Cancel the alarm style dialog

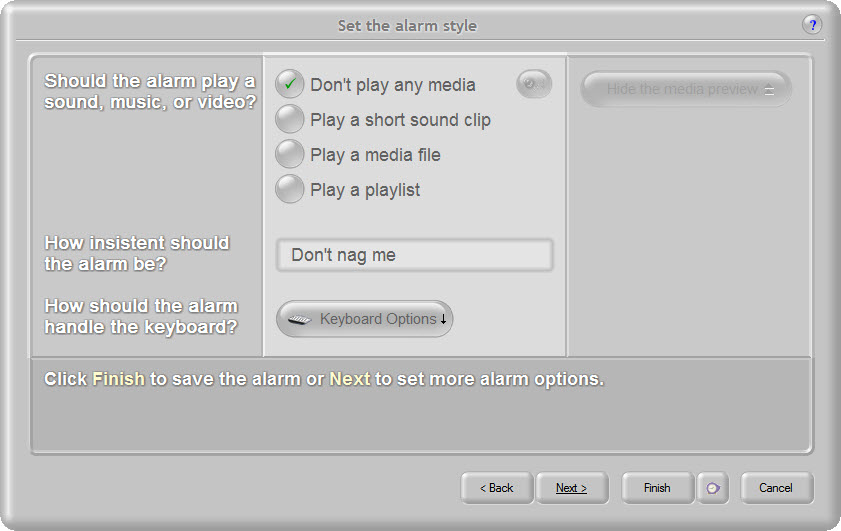click(776, 488)
